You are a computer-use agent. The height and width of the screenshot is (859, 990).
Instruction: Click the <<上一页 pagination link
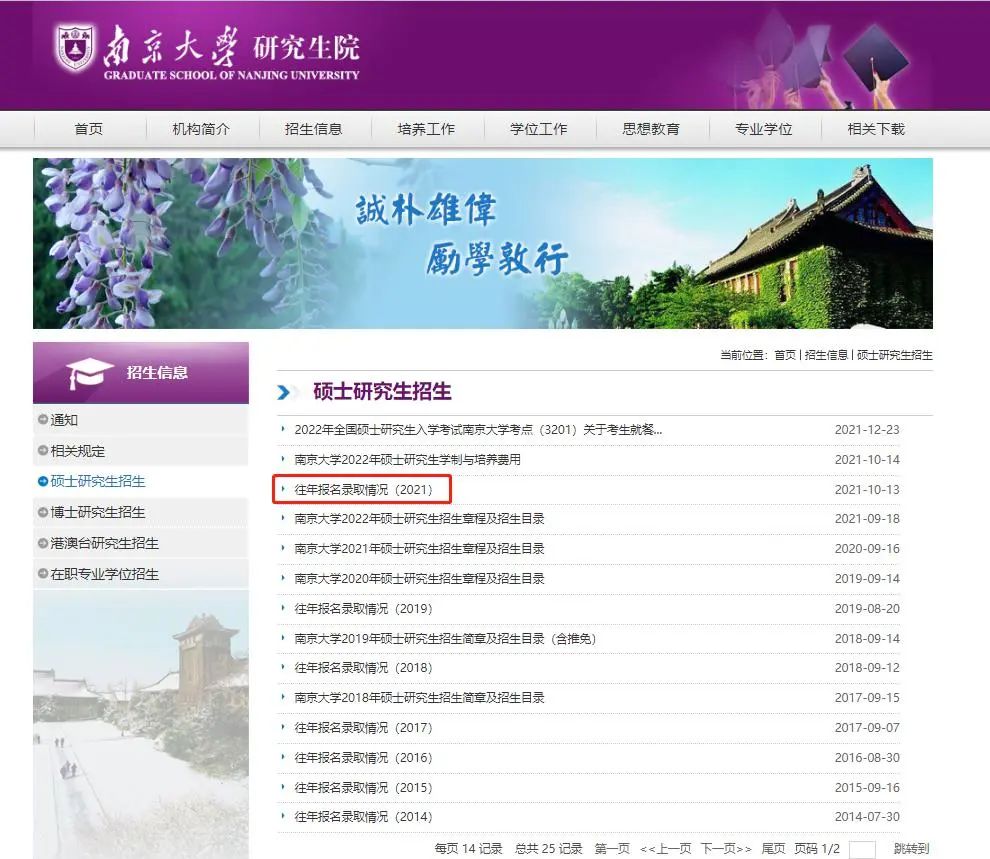pos(665,849)
